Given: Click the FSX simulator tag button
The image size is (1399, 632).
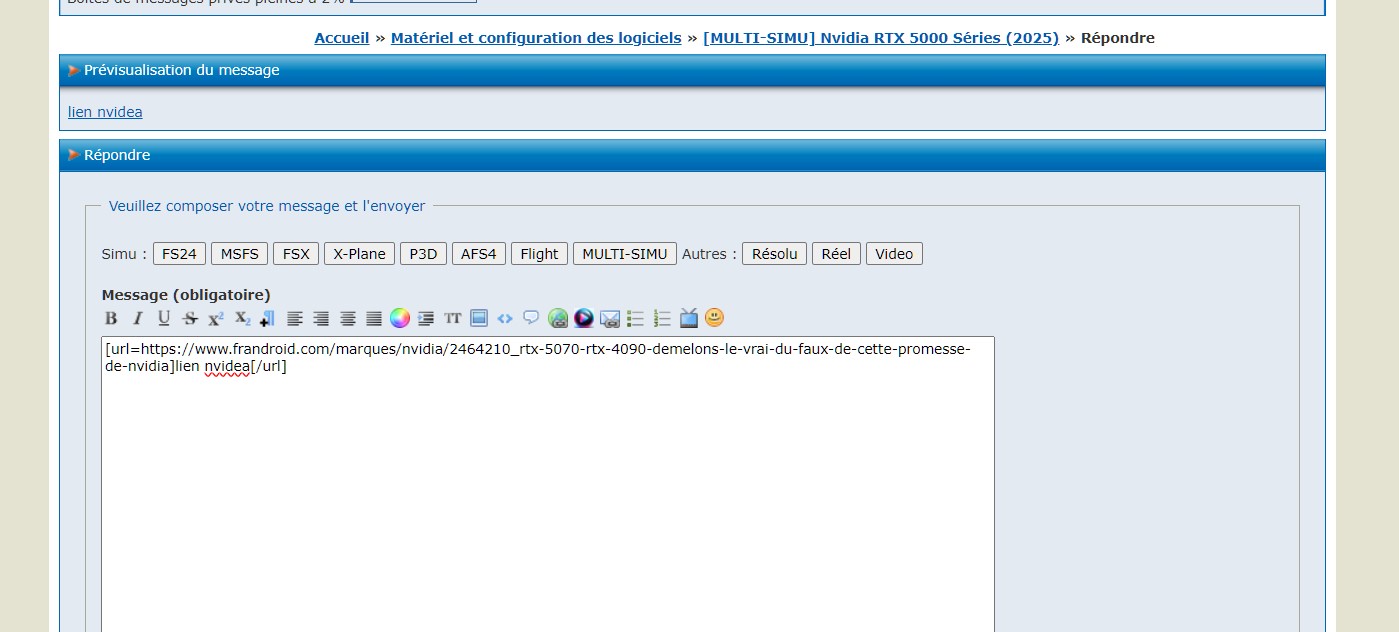Looking at the screenshot, I should tap(296, 254).
